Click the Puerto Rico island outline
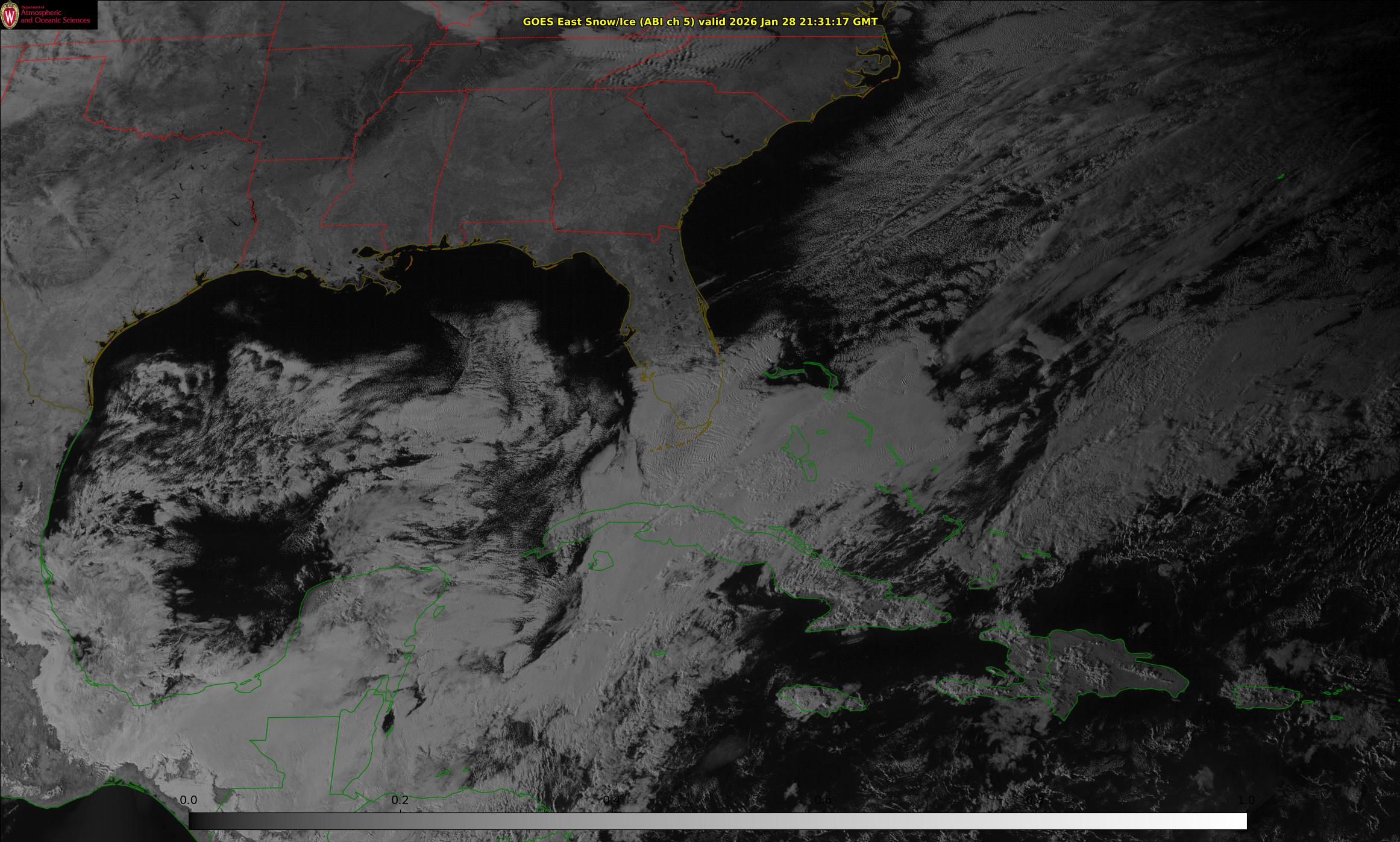Viewport: 1400px width, 842px height. tap(1267, 697)
